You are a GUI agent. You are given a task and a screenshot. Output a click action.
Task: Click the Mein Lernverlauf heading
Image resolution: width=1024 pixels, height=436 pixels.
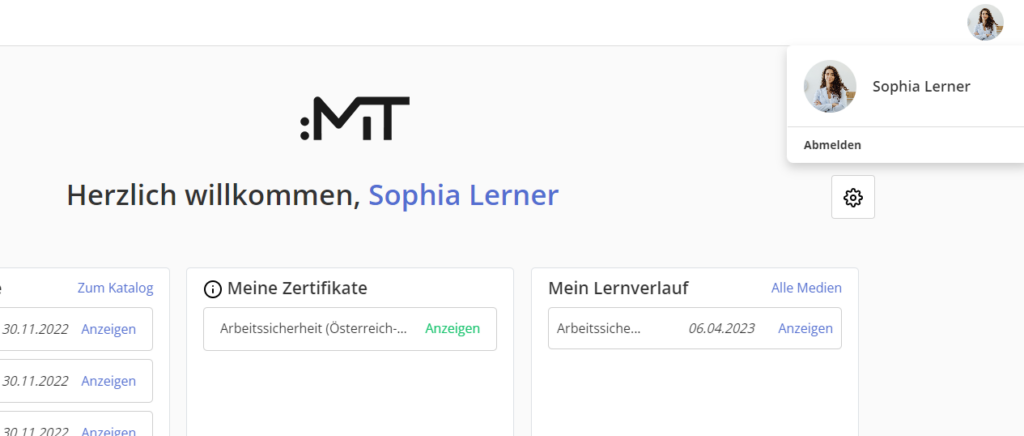(618, 289)
